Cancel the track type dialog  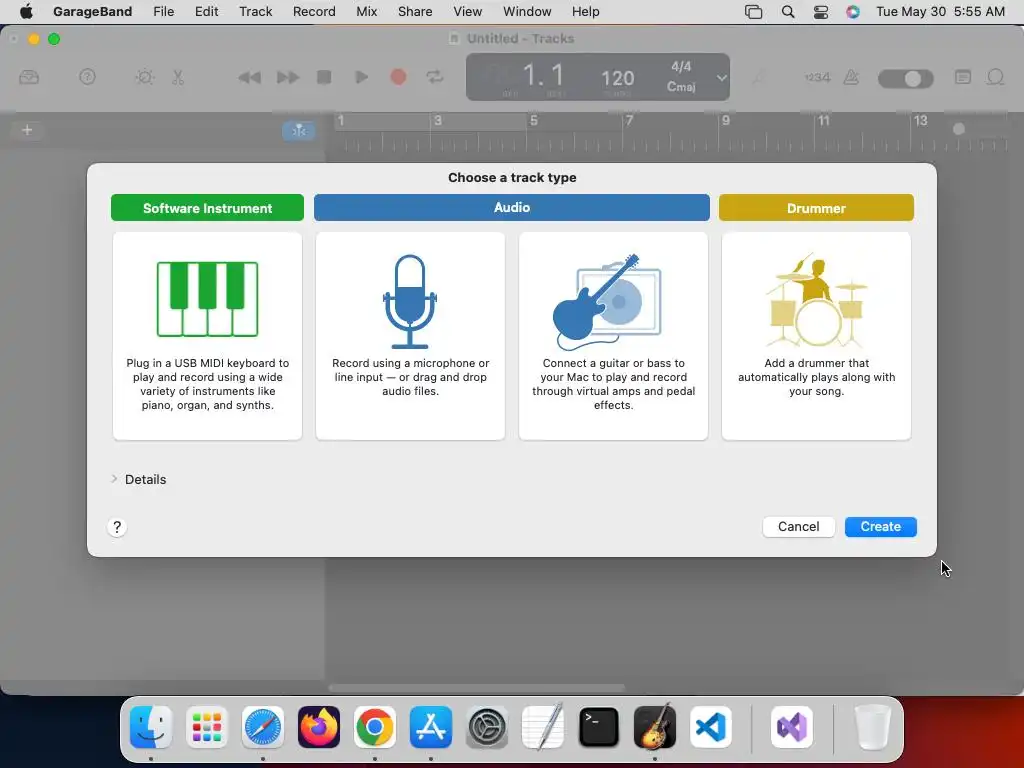[x=798, y=526]
